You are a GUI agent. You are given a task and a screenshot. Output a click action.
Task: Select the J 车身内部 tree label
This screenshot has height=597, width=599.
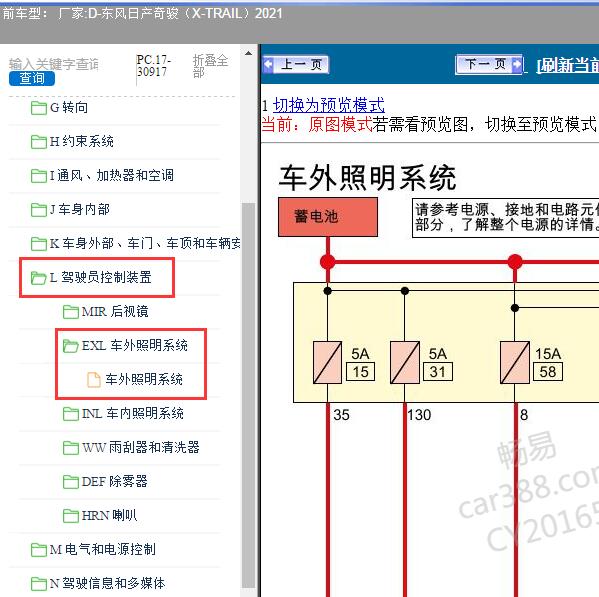[80, 210]
